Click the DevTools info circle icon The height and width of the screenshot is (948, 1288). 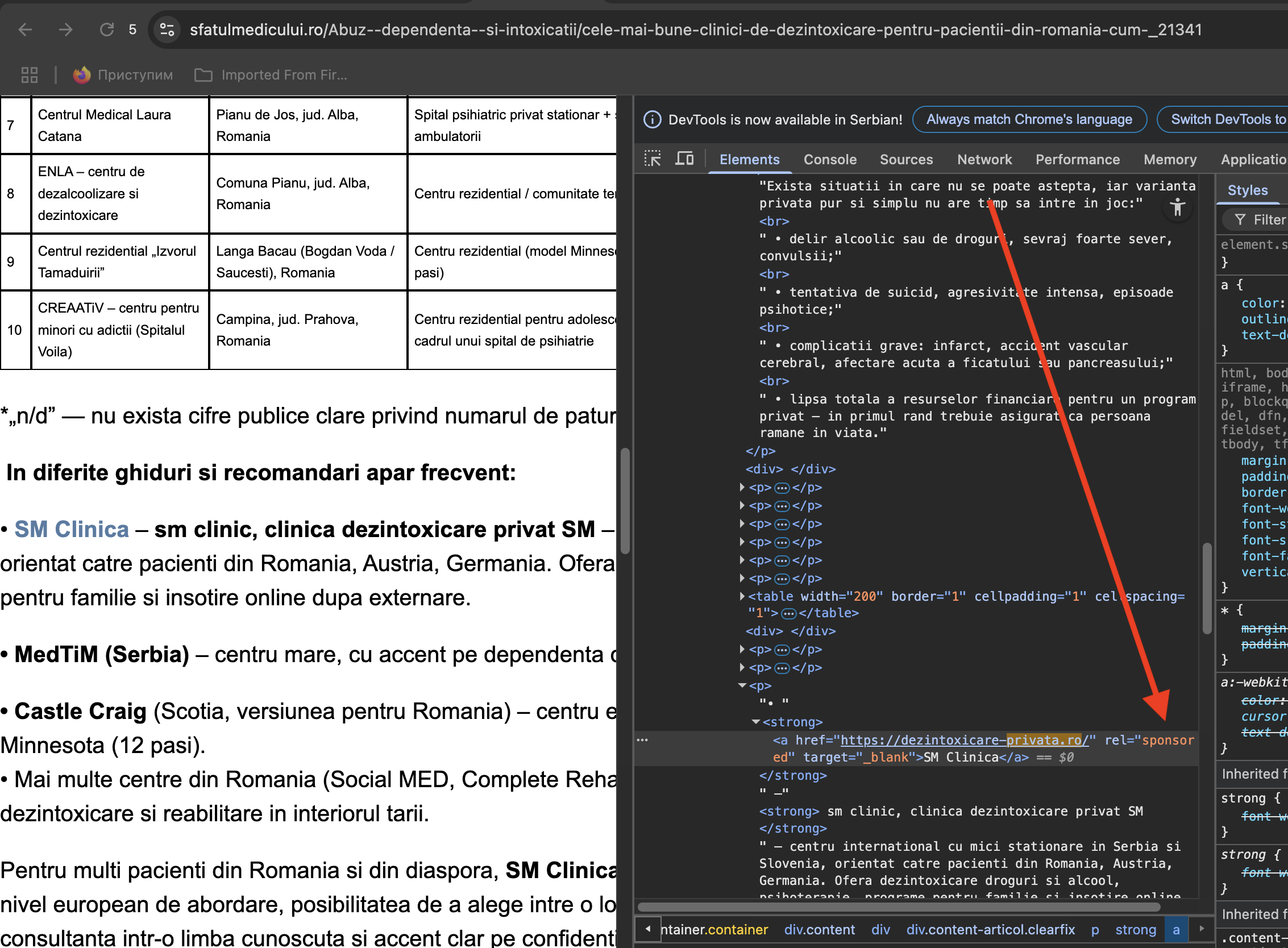[x=652, y=119]
